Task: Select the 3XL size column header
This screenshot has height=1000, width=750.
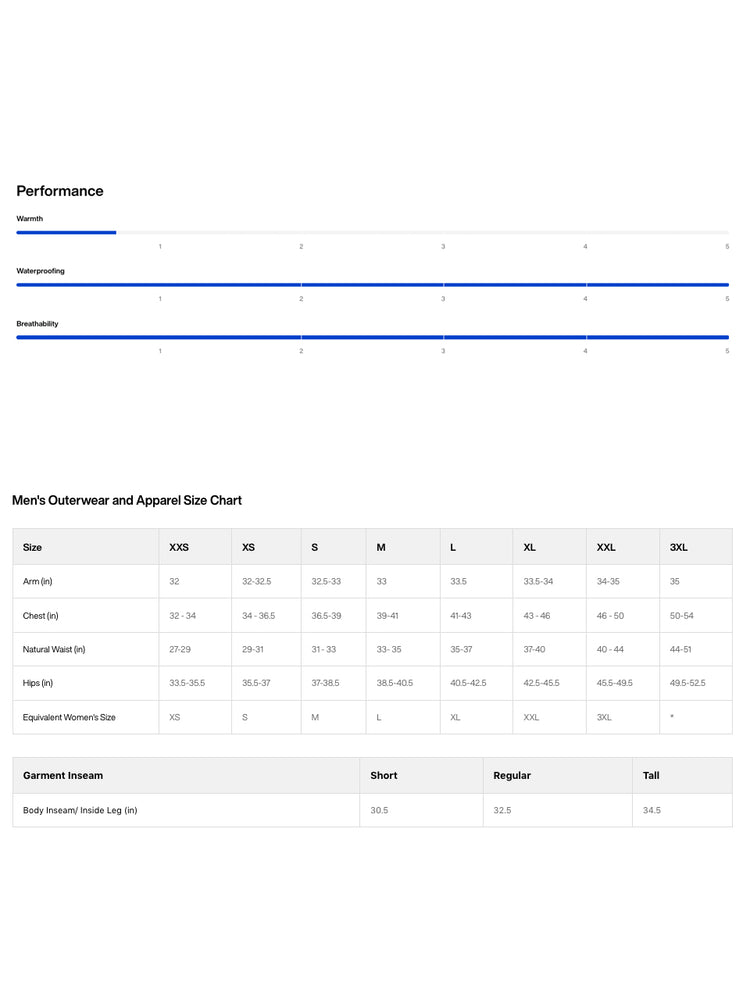Action: [x=679, y=547]
